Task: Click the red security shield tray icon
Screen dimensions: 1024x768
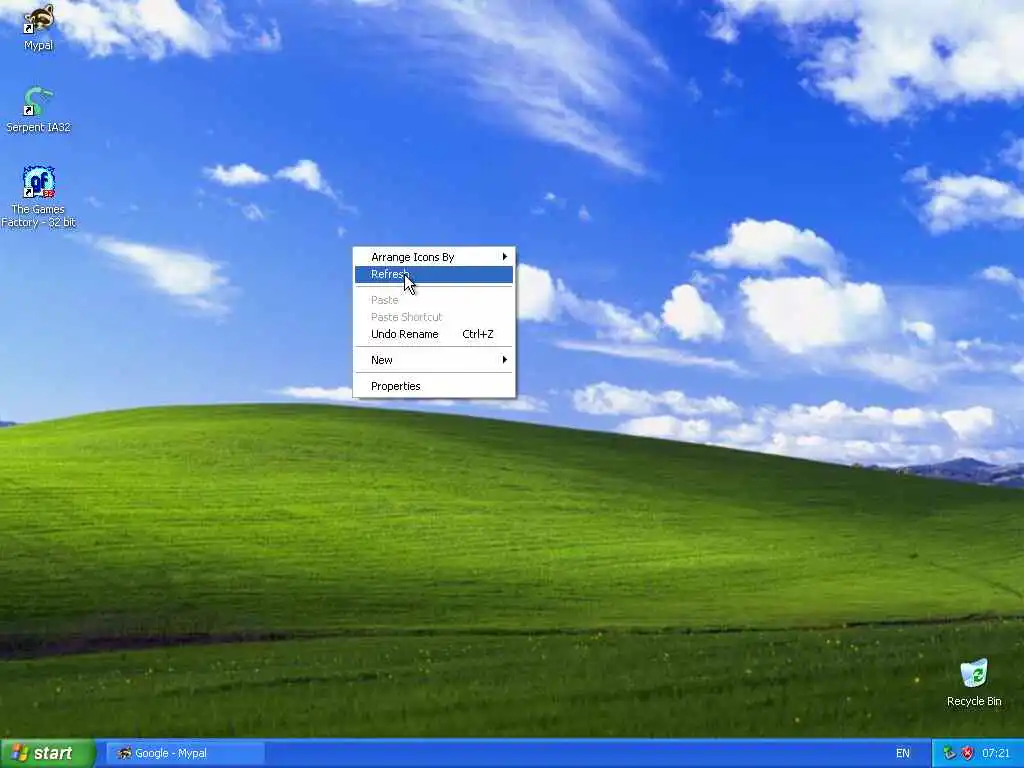Action: coord(967,753)
